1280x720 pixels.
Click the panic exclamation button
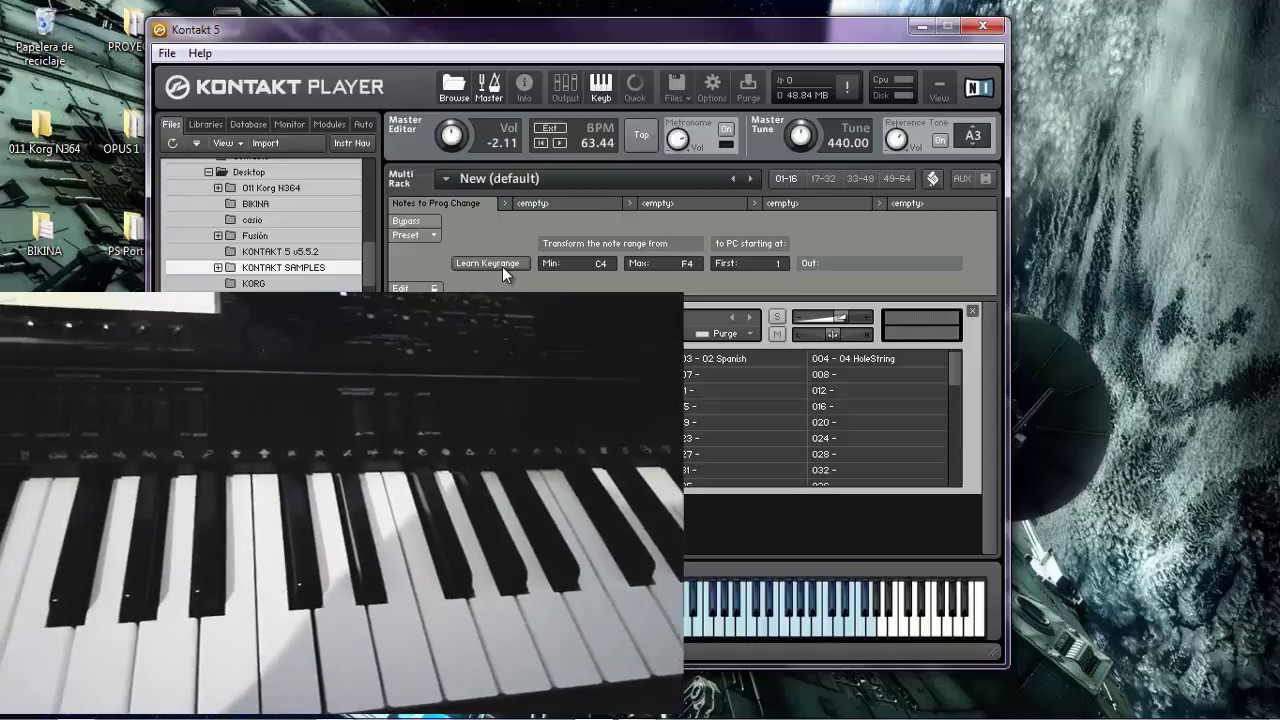coord(846,87)
